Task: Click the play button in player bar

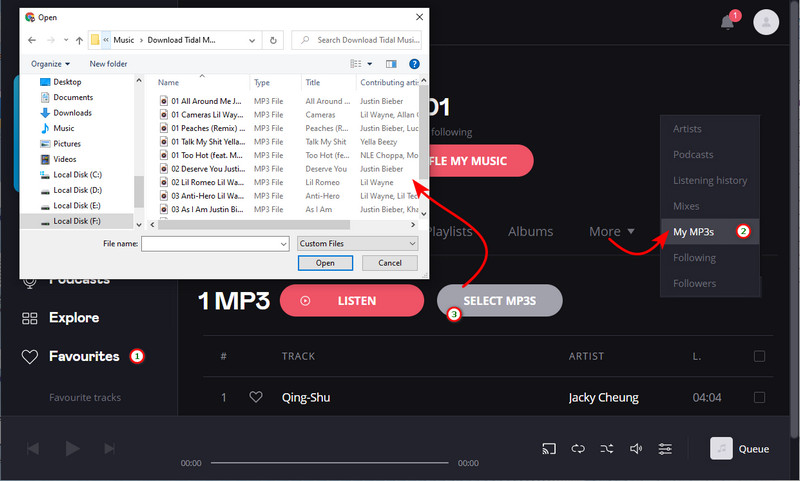Action: tap(72, 448)
